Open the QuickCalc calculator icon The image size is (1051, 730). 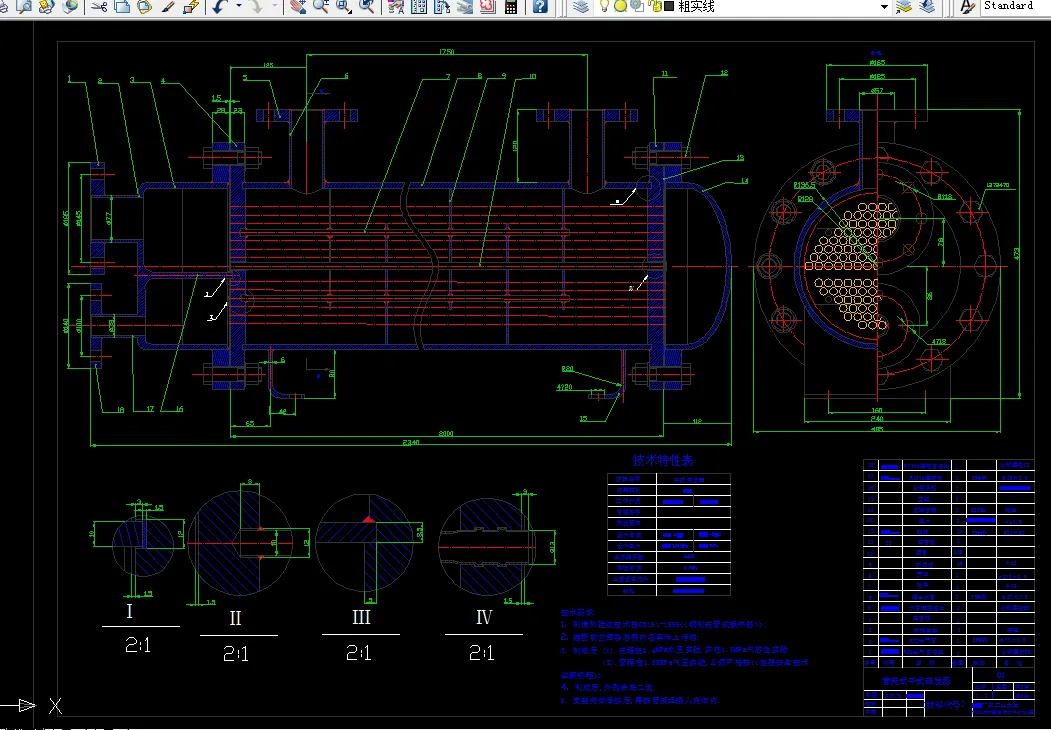[511, 7]
